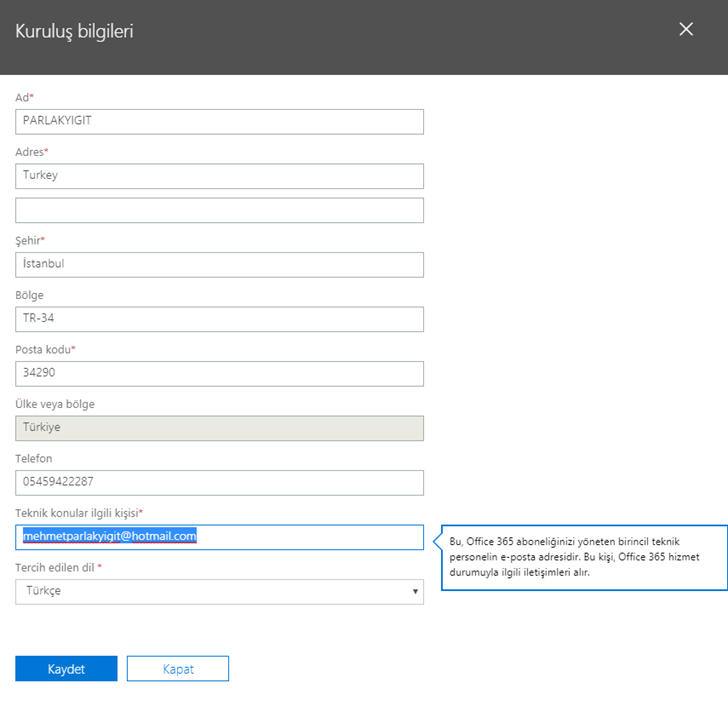The width and height of the screenshot is (728, 706).
Task: Click the arrow on the Türkçe combo box
Action: [414, 592]
